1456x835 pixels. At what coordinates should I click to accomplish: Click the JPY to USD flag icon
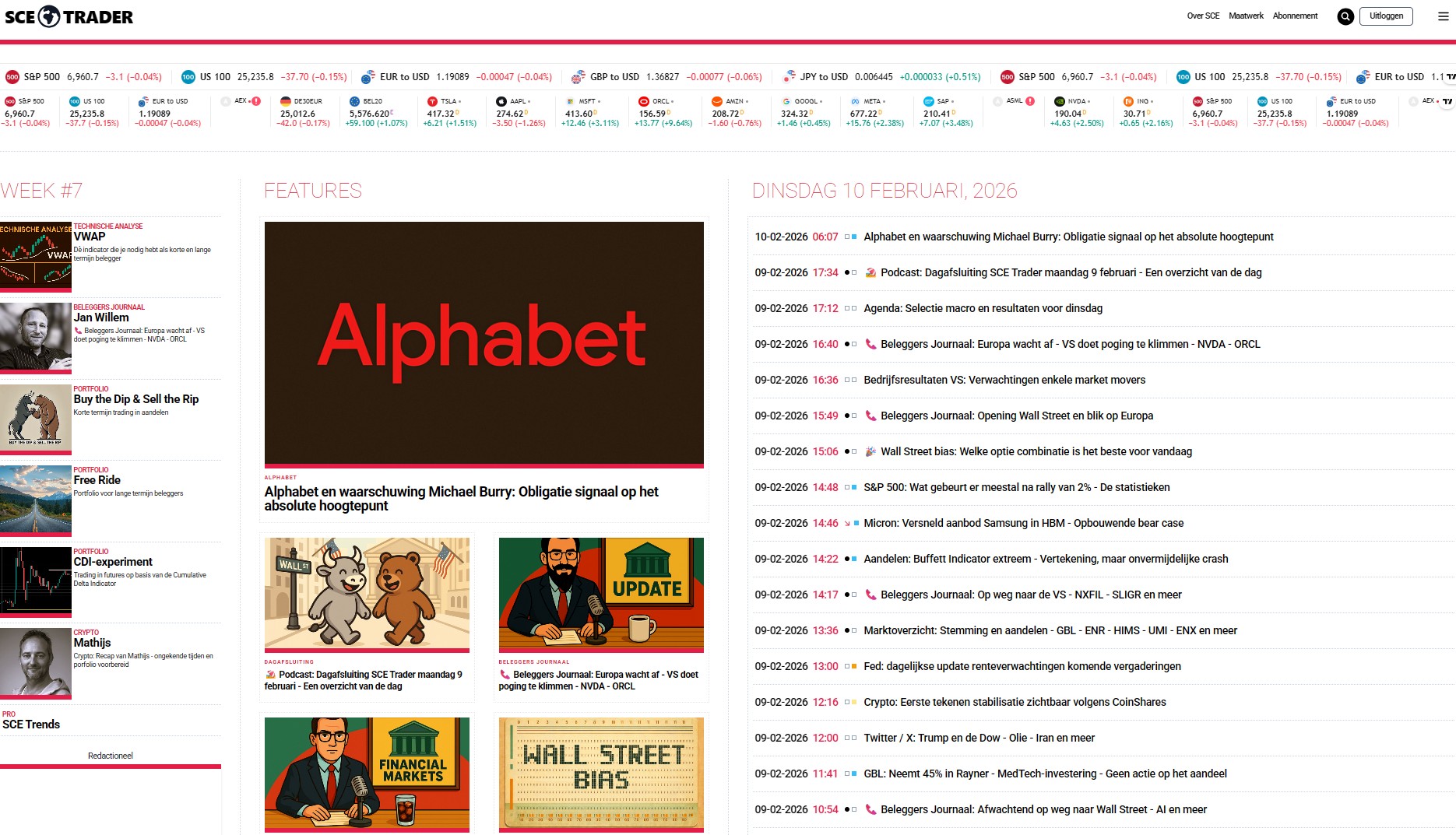coord(789,77)
